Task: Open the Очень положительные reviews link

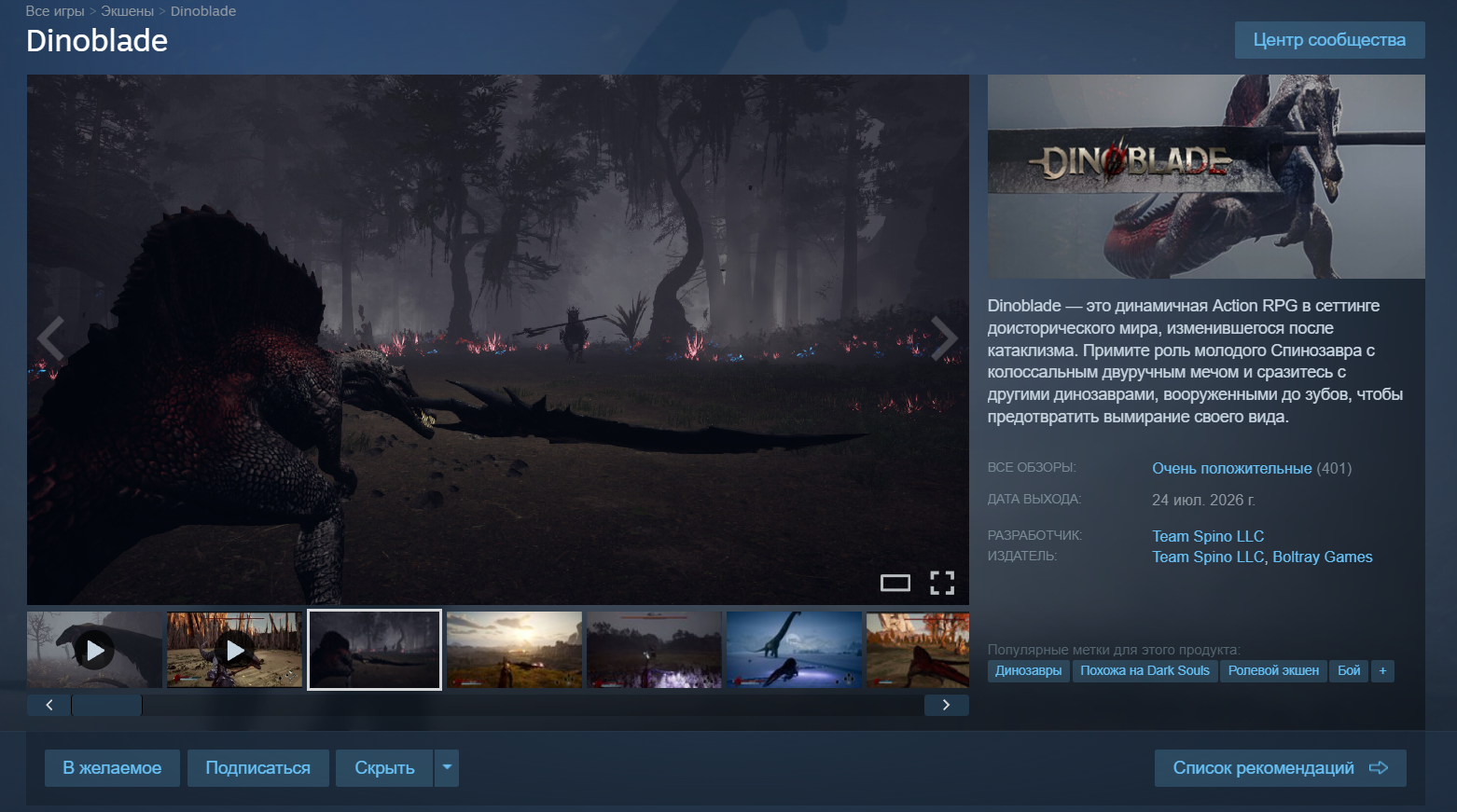Action: click(1231, 468)
